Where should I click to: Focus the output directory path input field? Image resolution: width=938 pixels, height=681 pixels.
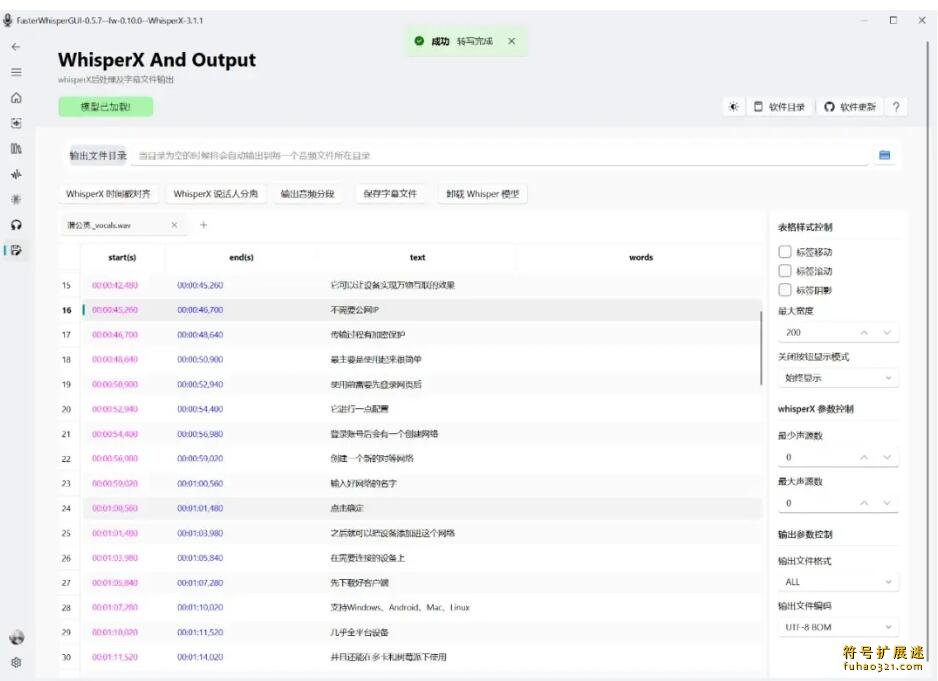[500, 156]
